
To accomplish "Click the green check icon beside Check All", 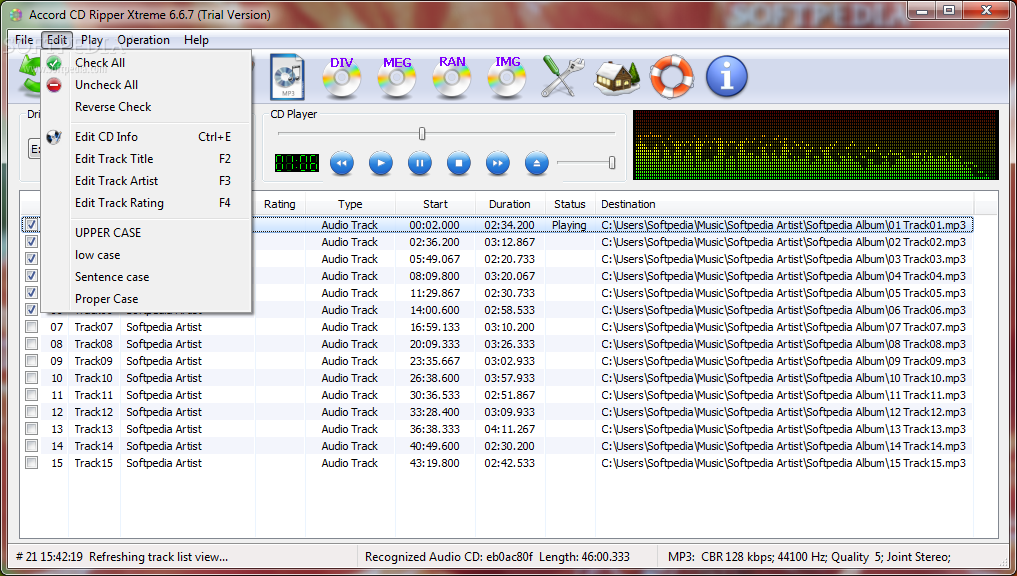I will coord(54,63).
